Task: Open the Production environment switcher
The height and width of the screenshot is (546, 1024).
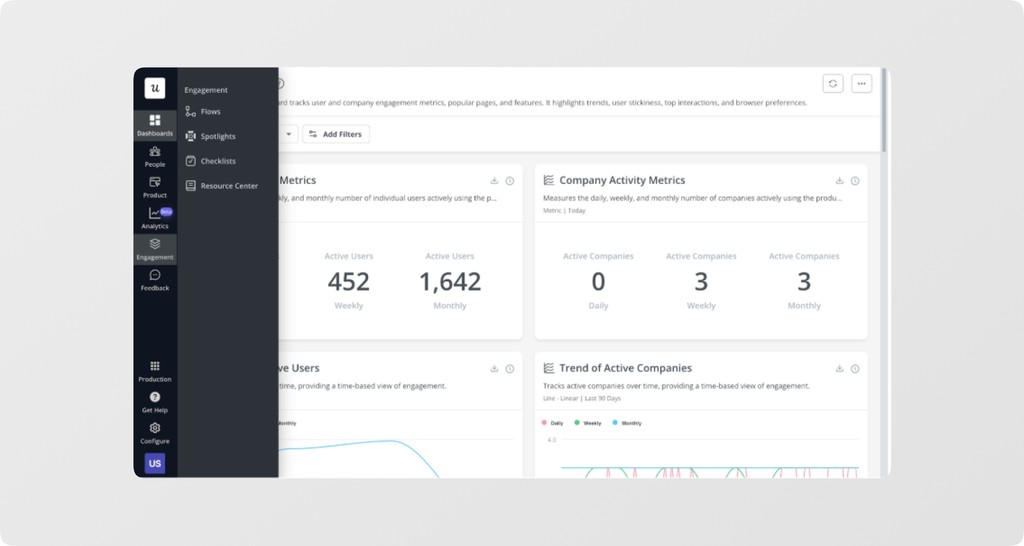Action: tap(155, 372)
